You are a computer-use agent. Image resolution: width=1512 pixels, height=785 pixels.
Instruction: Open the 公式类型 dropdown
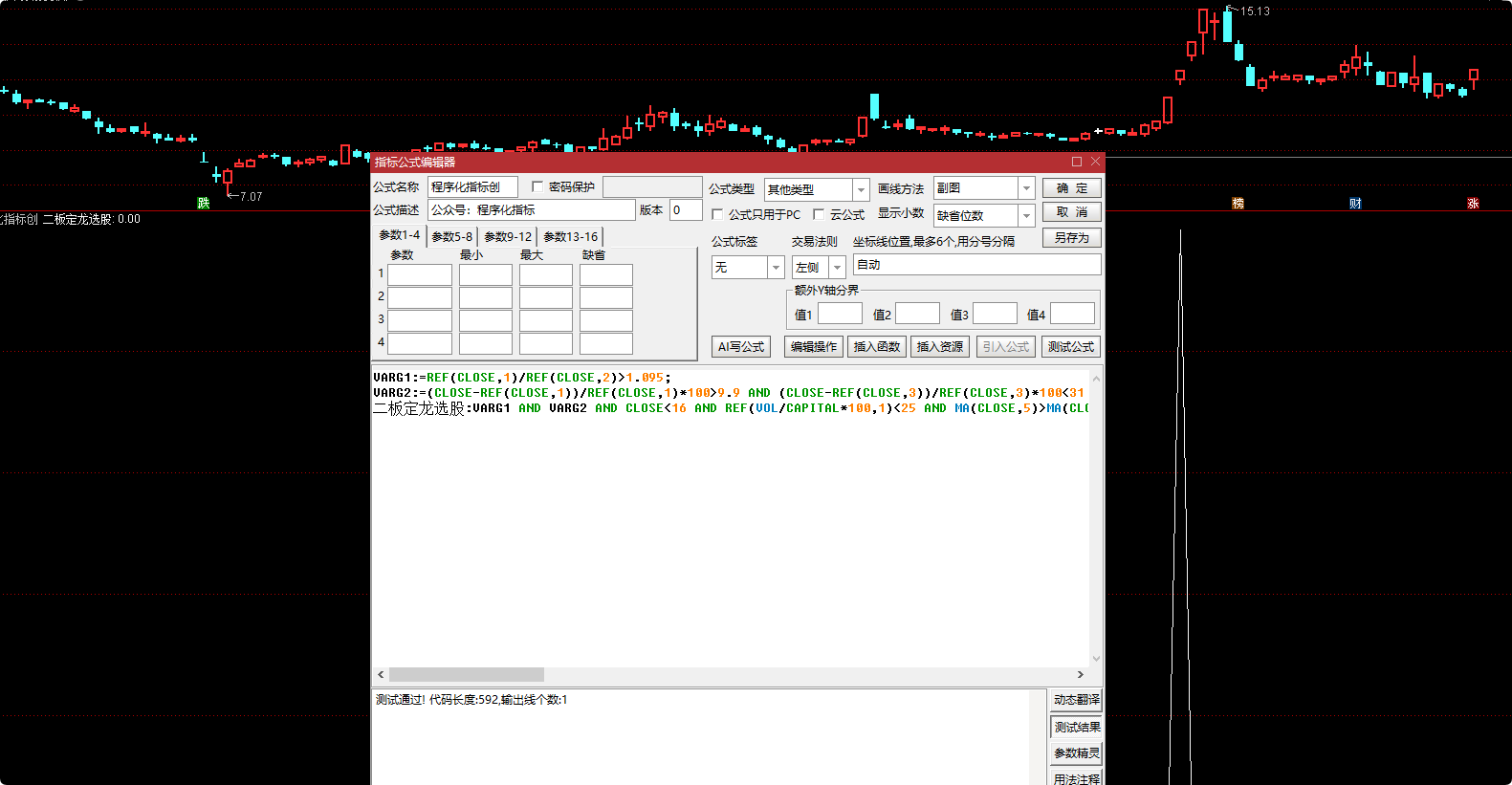861,190
